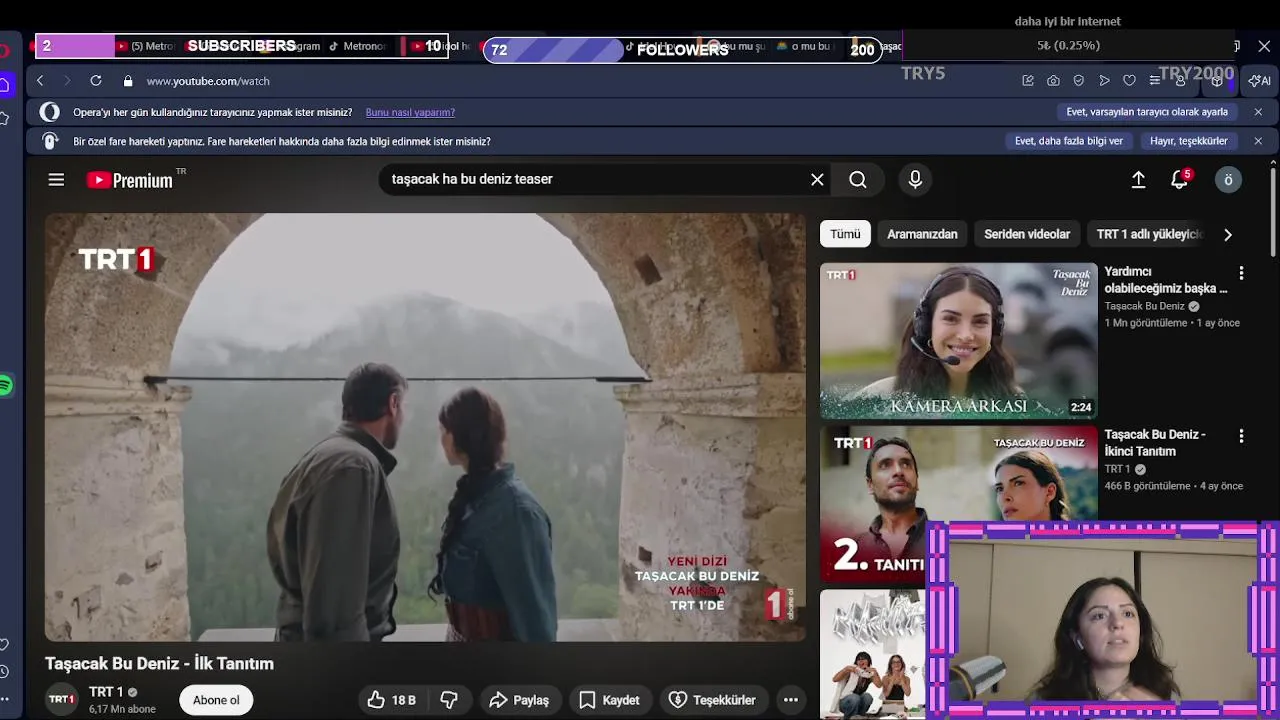Click 'Teşekkürler' thanks button
The image size is (1280, 720).
pos(712,700)
